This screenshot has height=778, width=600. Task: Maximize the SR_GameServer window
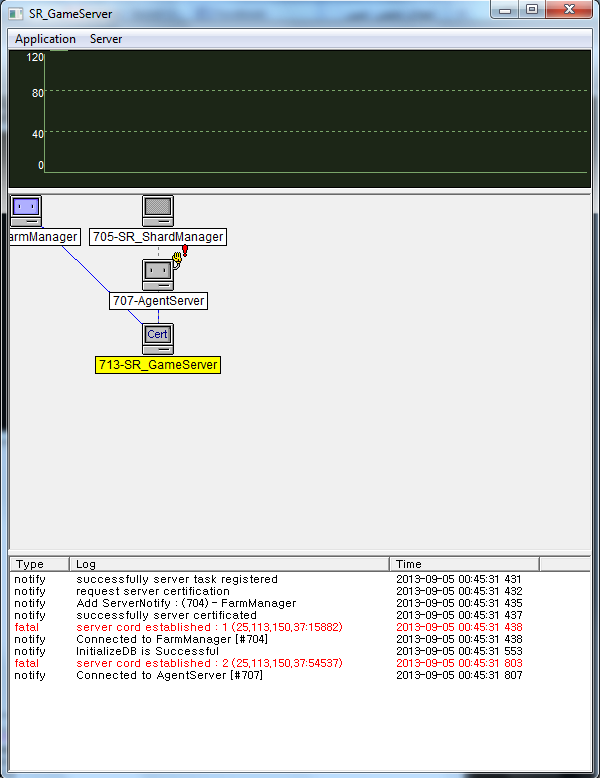point(532,9)
